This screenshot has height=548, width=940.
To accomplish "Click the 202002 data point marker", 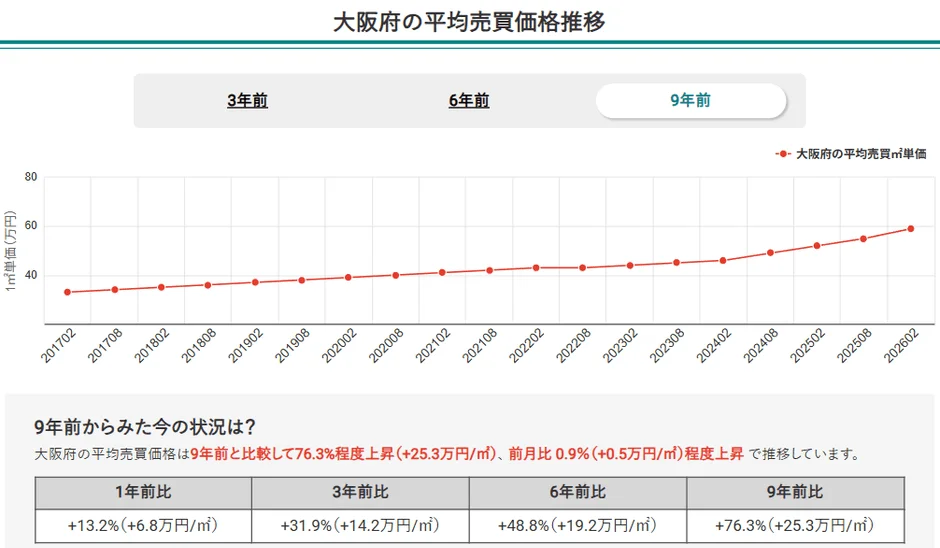I will 348,277.
